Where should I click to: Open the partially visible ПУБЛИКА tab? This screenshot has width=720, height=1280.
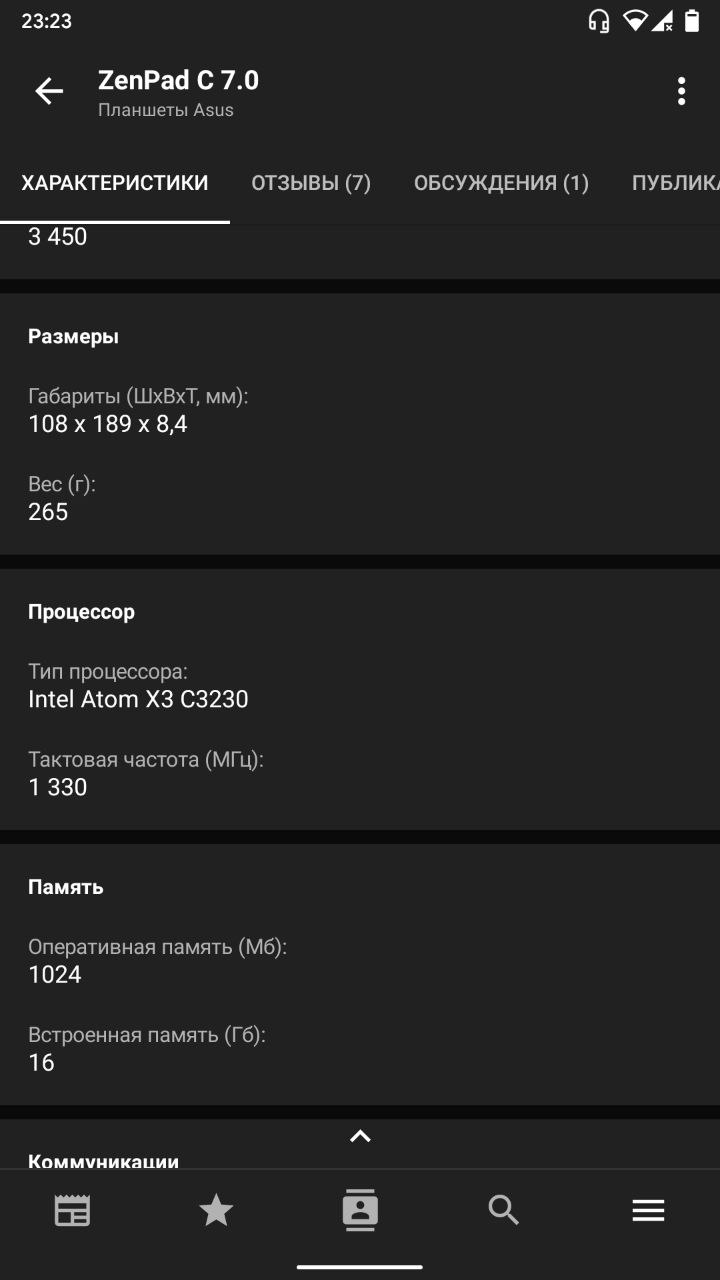676,183
